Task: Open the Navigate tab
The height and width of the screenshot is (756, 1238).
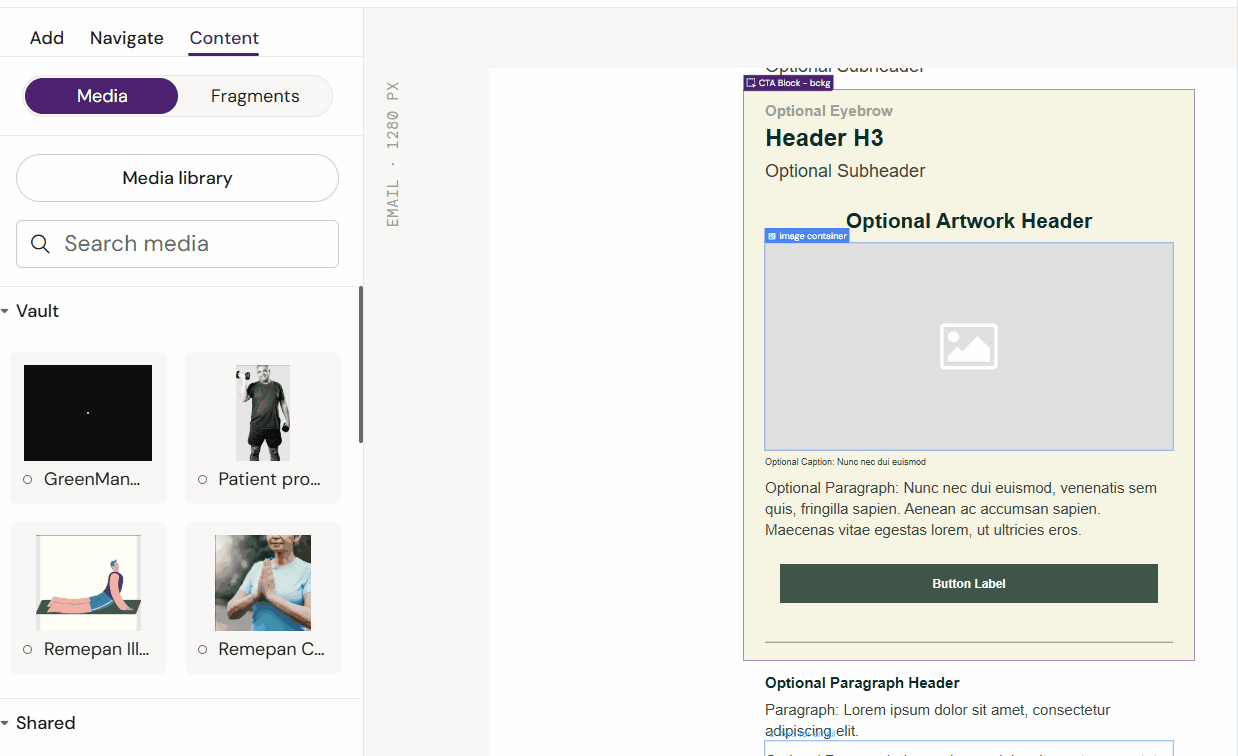Action: (x=127, y=38)
